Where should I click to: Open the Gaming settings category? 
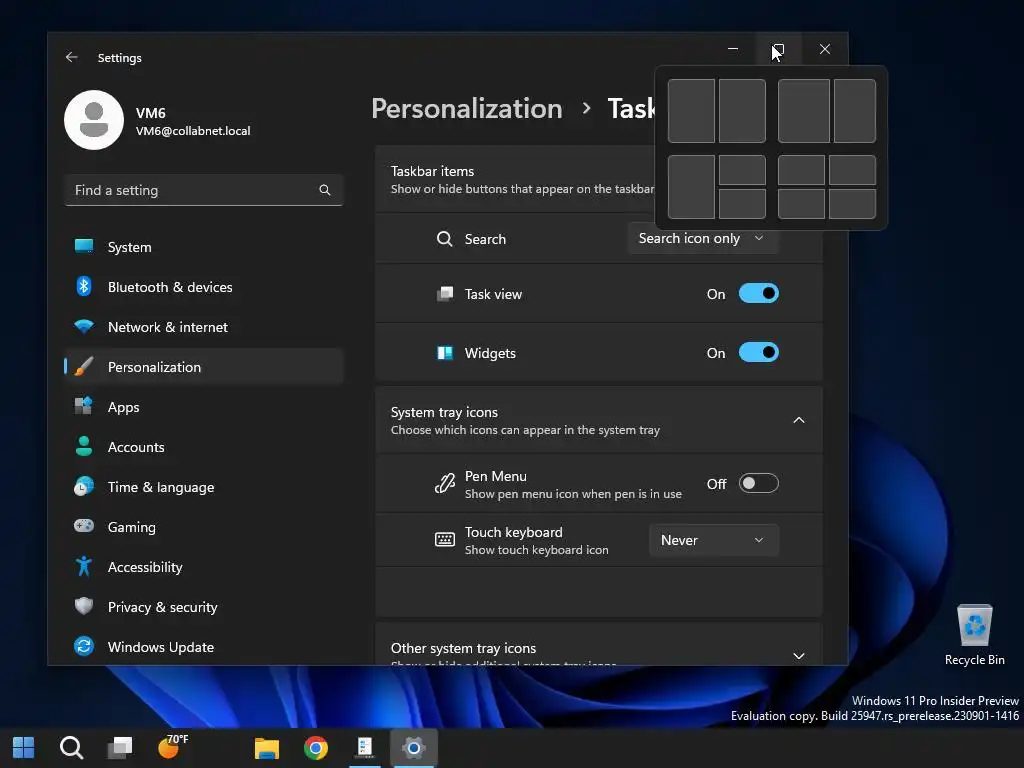coord(204,526)
